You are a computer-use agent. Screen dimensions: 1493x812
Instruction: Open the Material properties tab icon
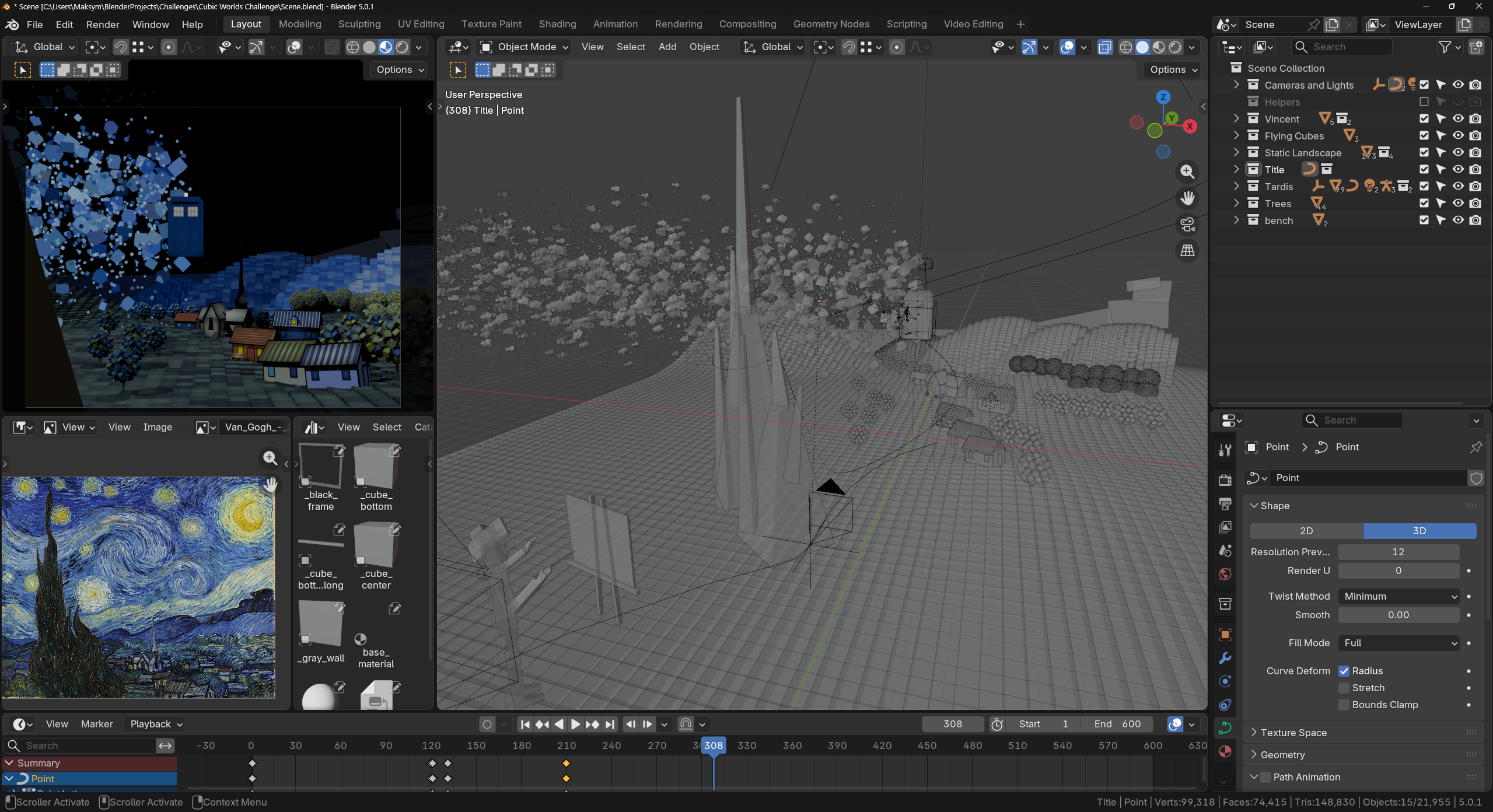point(1225,751)
